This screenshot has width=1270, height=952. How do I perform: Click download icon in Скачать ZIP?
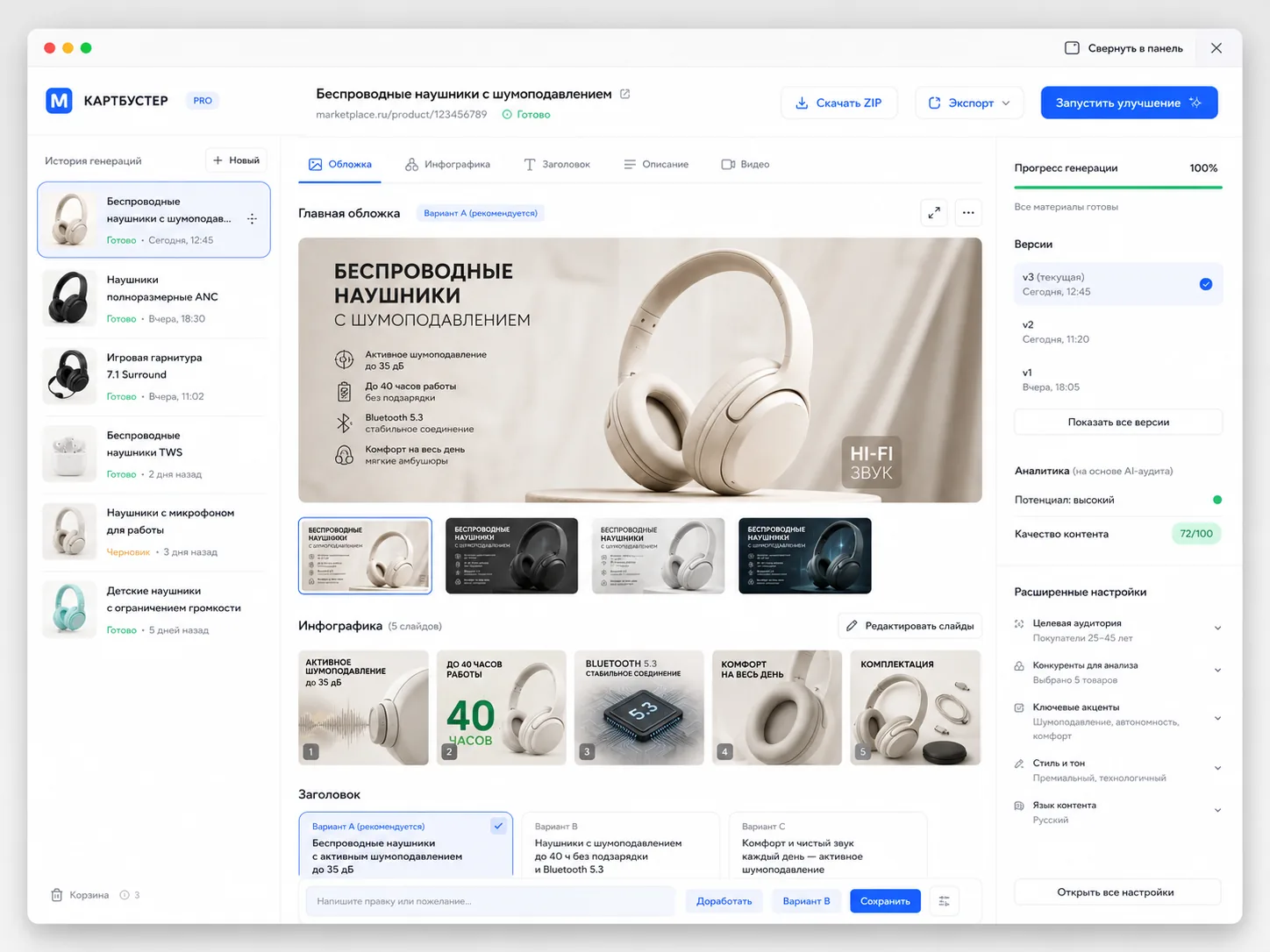point(802,103)
